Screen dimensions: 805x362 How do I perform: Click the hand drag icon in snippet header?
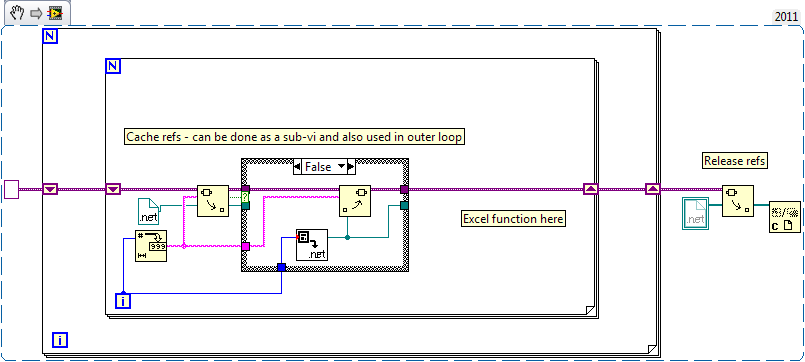(x=17, y=13)
